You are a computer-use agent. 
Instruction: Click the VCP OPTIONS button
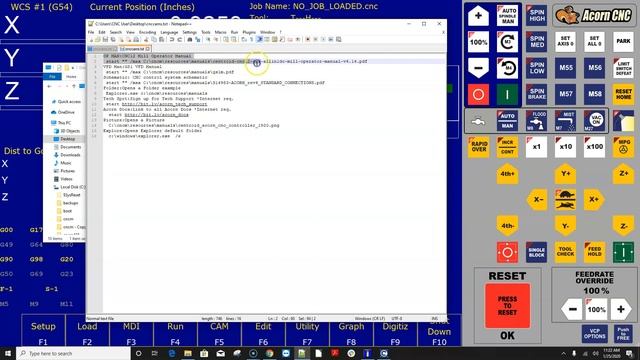594,334
